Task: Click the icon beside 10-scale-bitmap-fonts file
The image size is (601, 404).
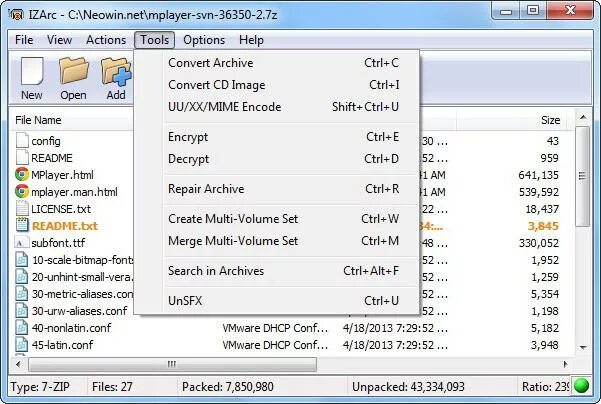Action: click(x=22, y=259)
